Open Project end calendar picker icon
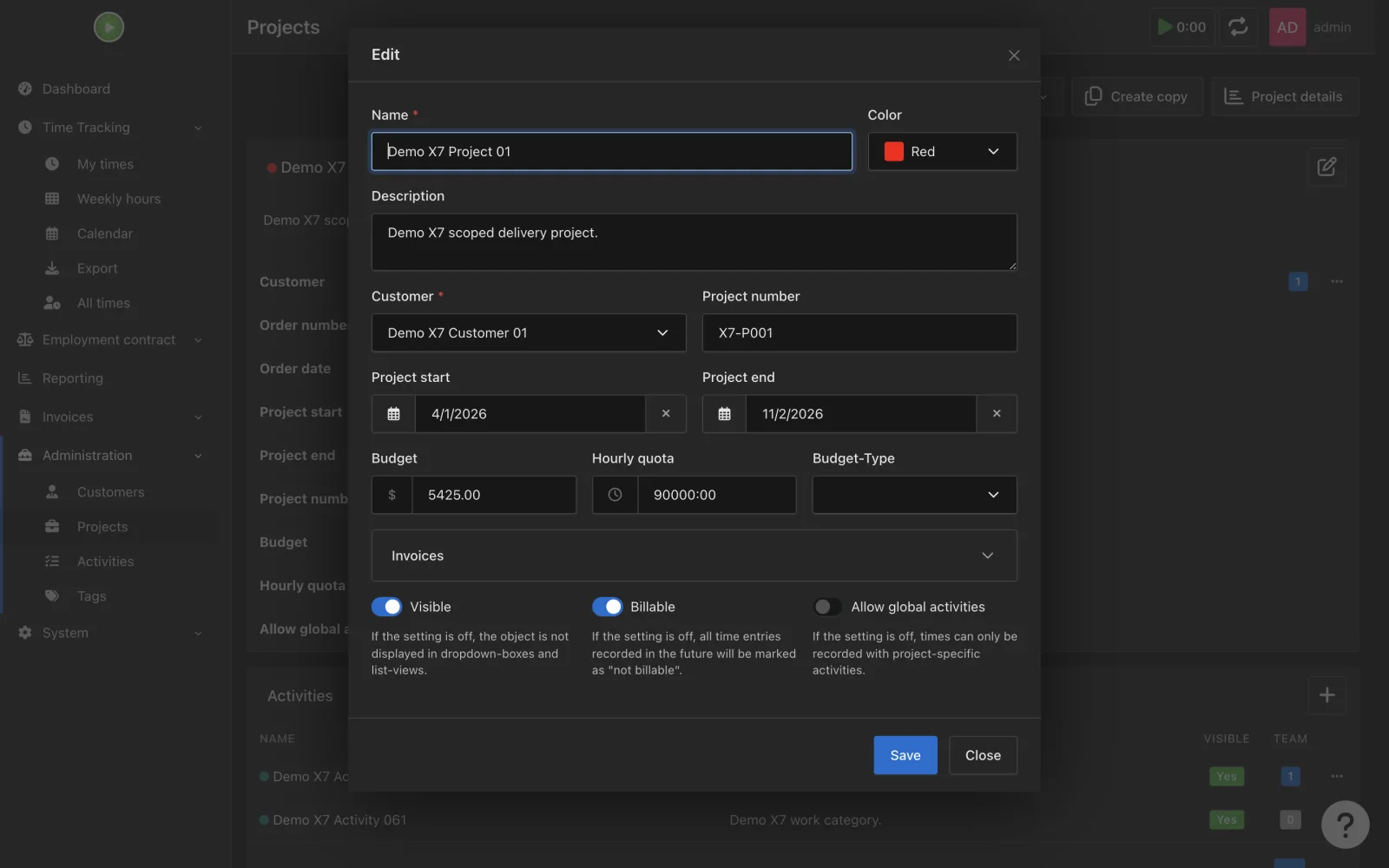 point(724,414)
